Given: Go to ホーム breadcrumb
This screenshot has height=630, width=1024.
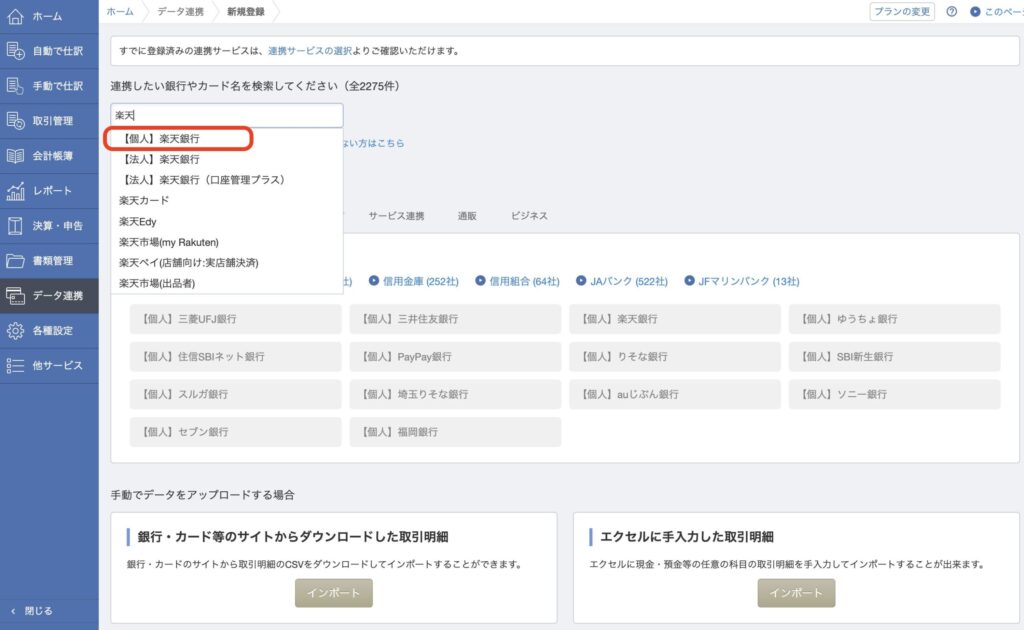Looking at the screenshot, I should (x=120, y=12).
